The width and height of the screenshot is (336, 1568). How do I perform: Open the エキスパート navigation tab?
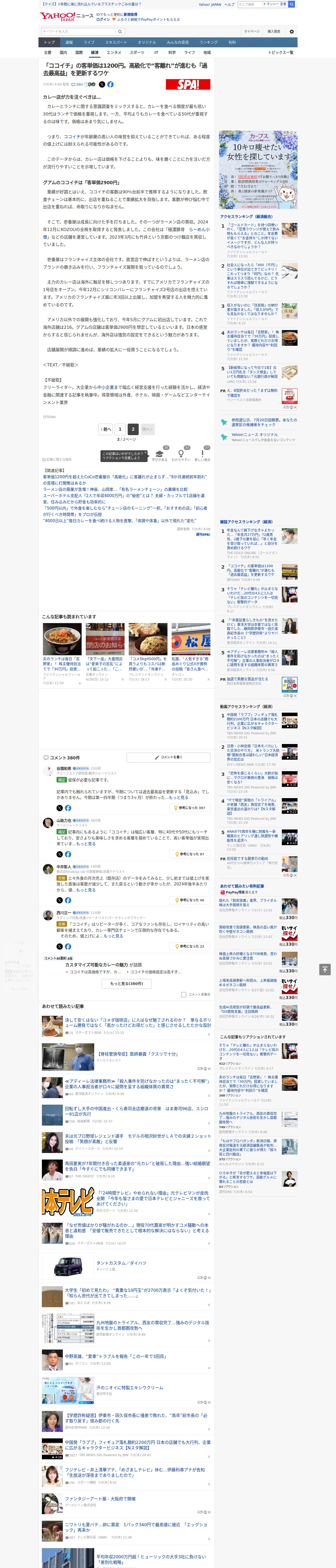(x=116, y=43)
